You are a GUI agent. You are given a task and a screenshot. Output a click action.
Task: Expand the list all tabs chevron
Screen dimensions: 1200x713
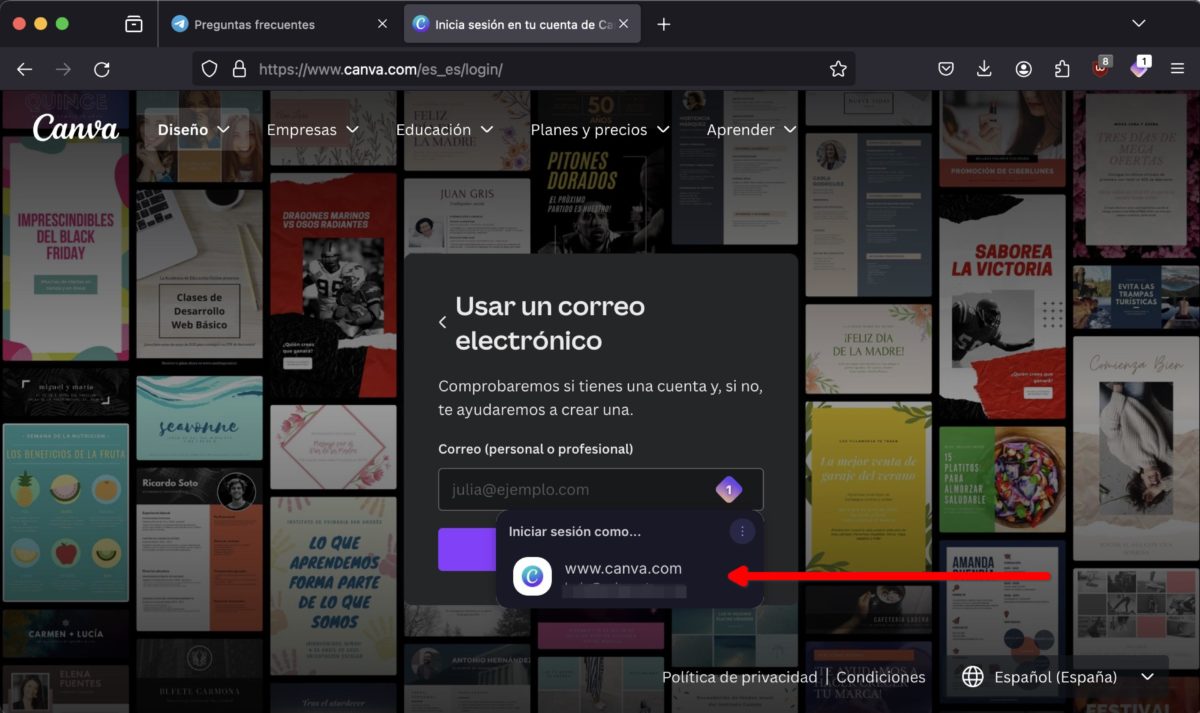(x=1138, y=23)
